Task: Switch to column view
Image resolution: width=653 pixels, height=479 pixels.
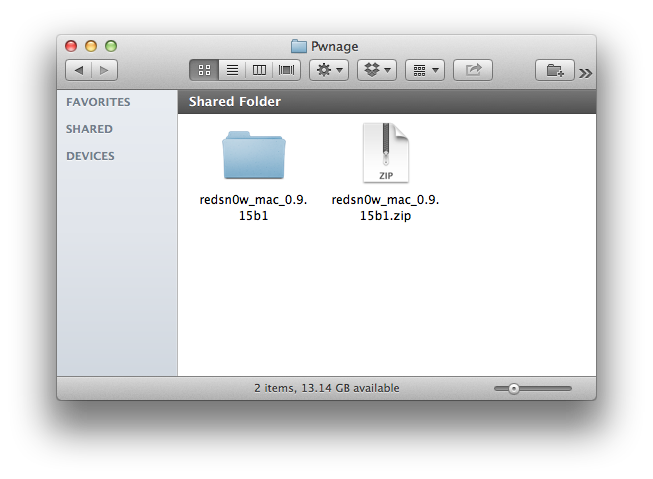Action: tap(259, 70)
